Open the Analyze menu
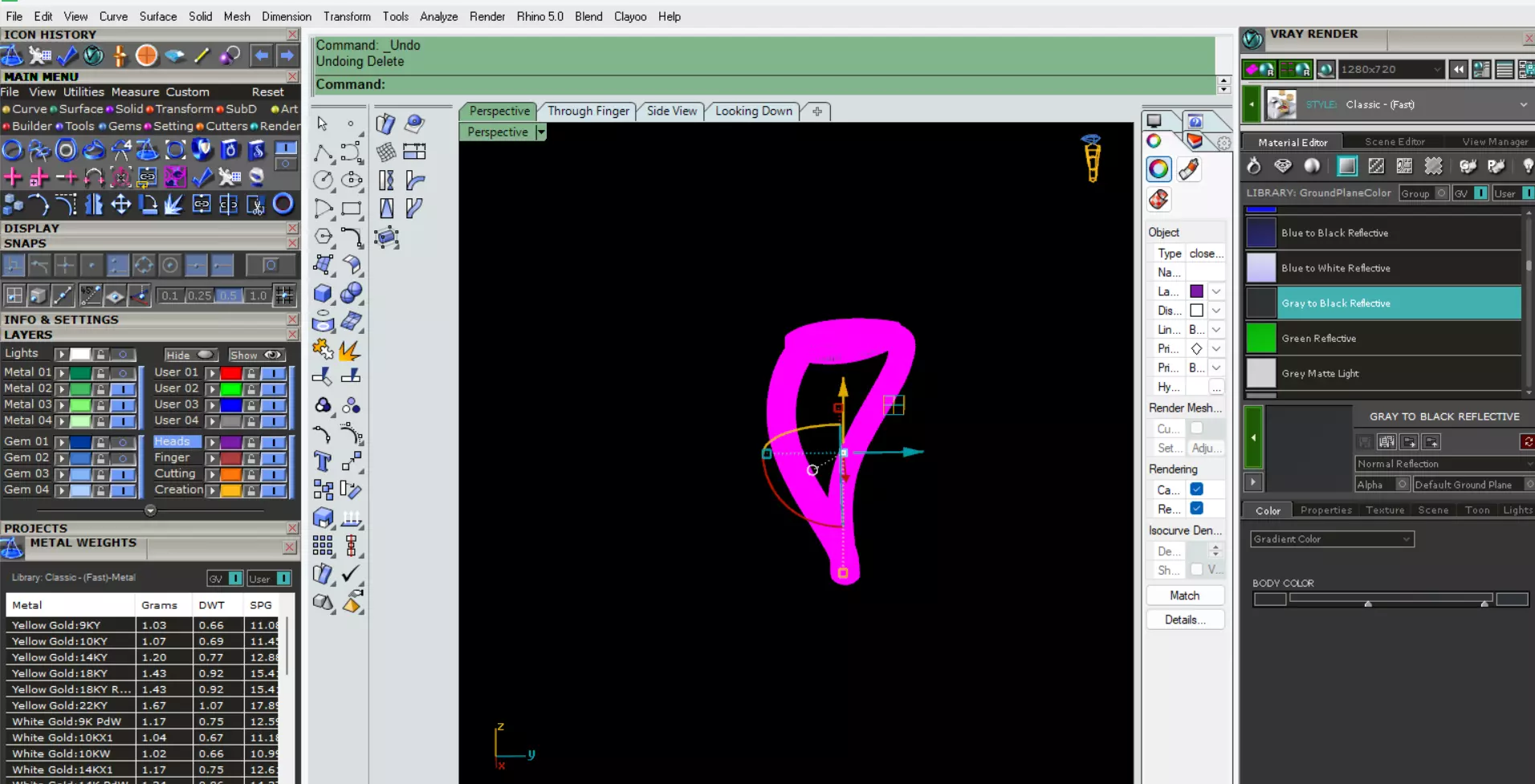 click(x=438, y=16)
